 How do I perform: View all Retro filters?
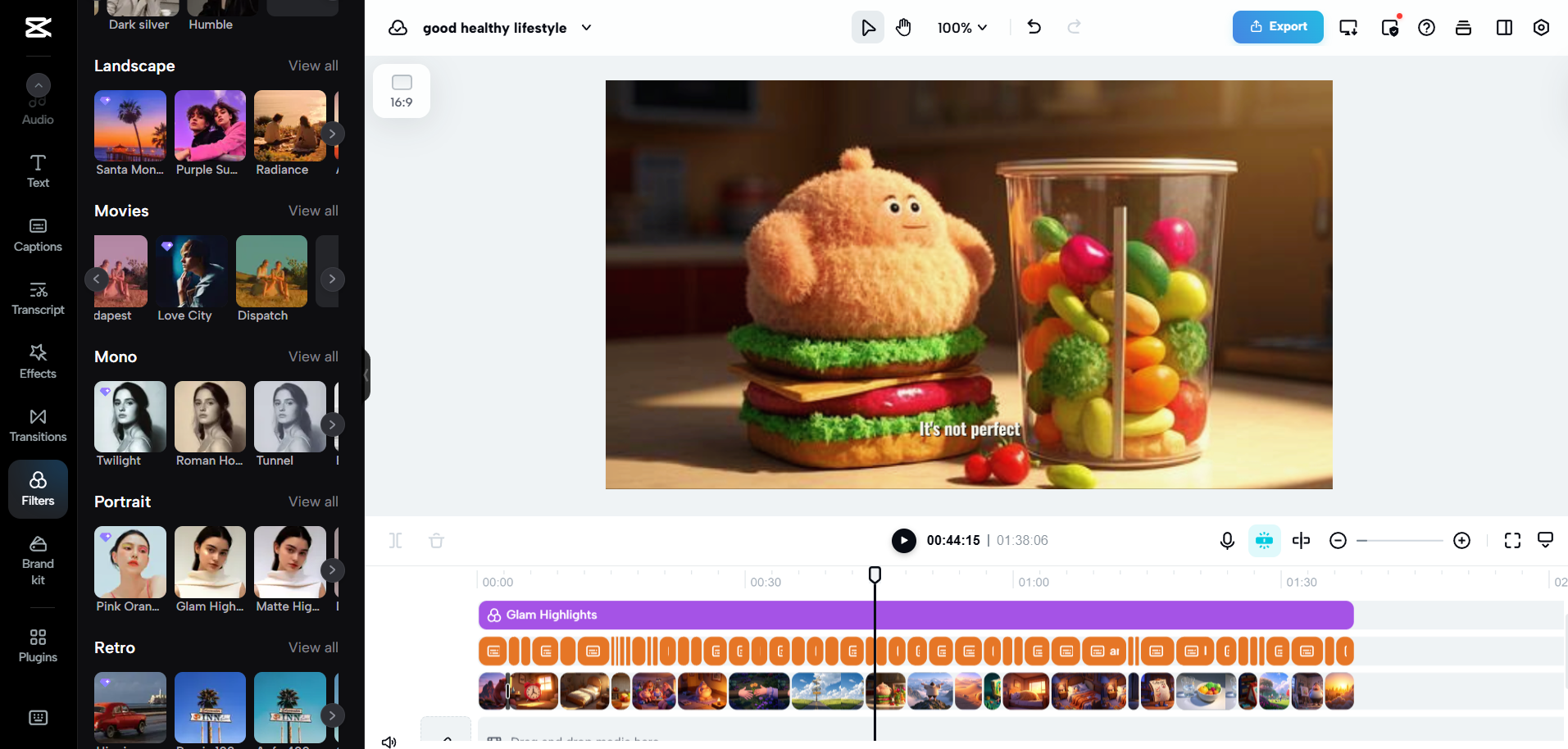[x=313, y=647]
